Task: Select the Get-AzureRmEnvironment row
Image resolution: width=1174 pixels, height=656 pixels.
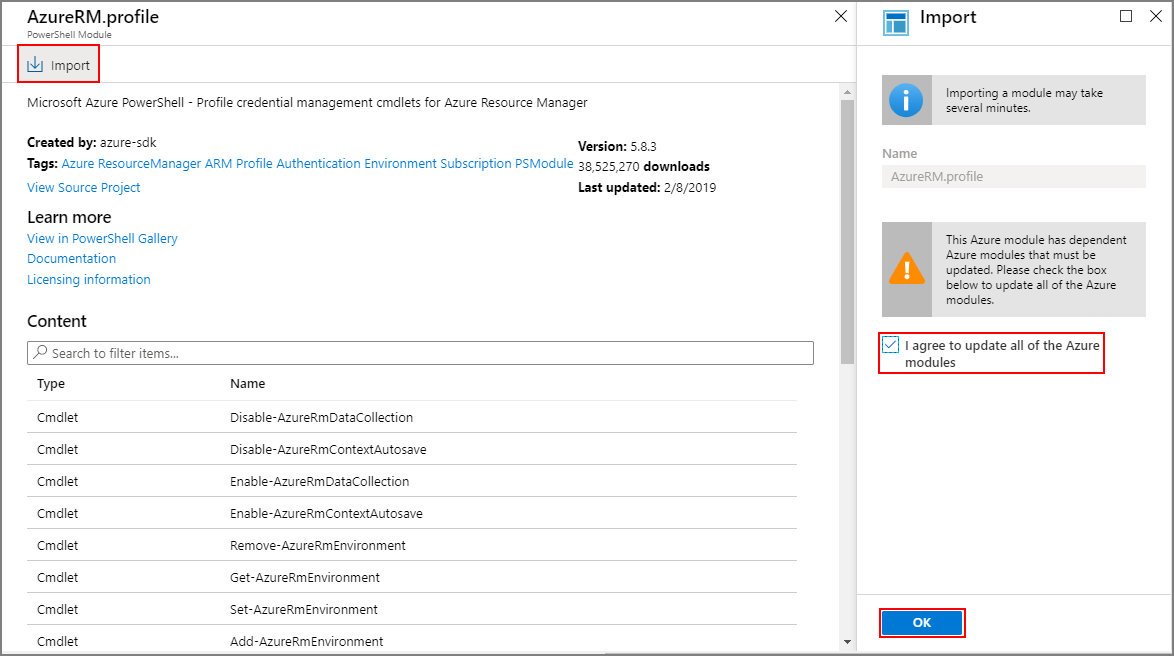Action: [x=412, y=577]
